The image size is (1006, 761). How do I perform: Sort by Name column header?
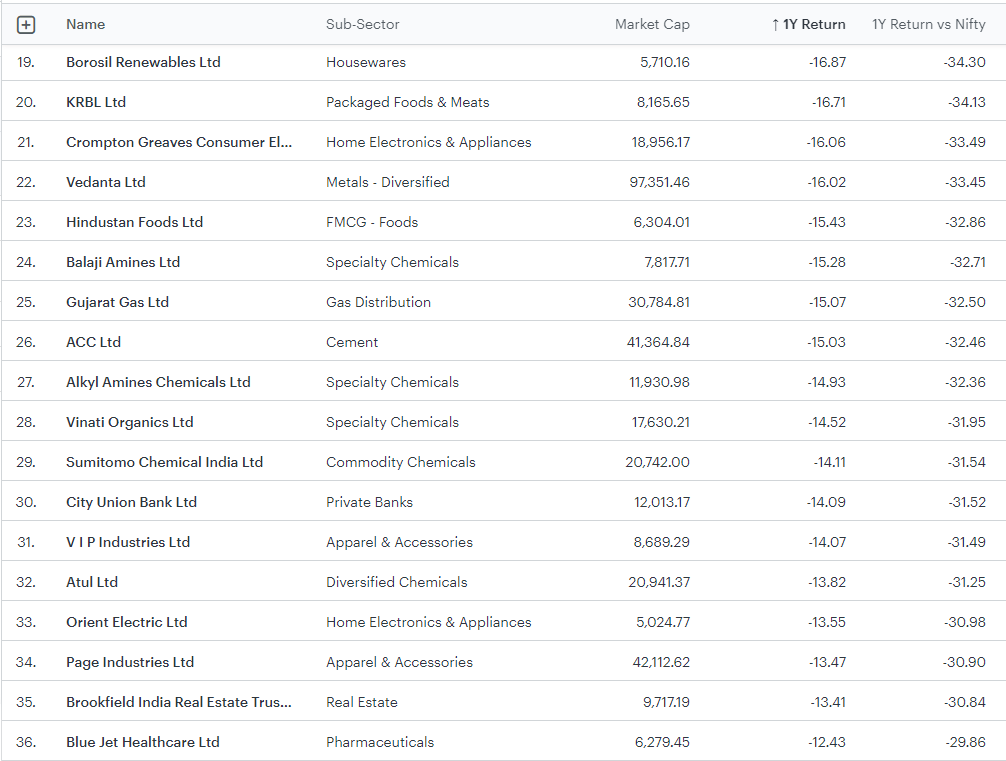pyautogui.click(x=85, y=24)
